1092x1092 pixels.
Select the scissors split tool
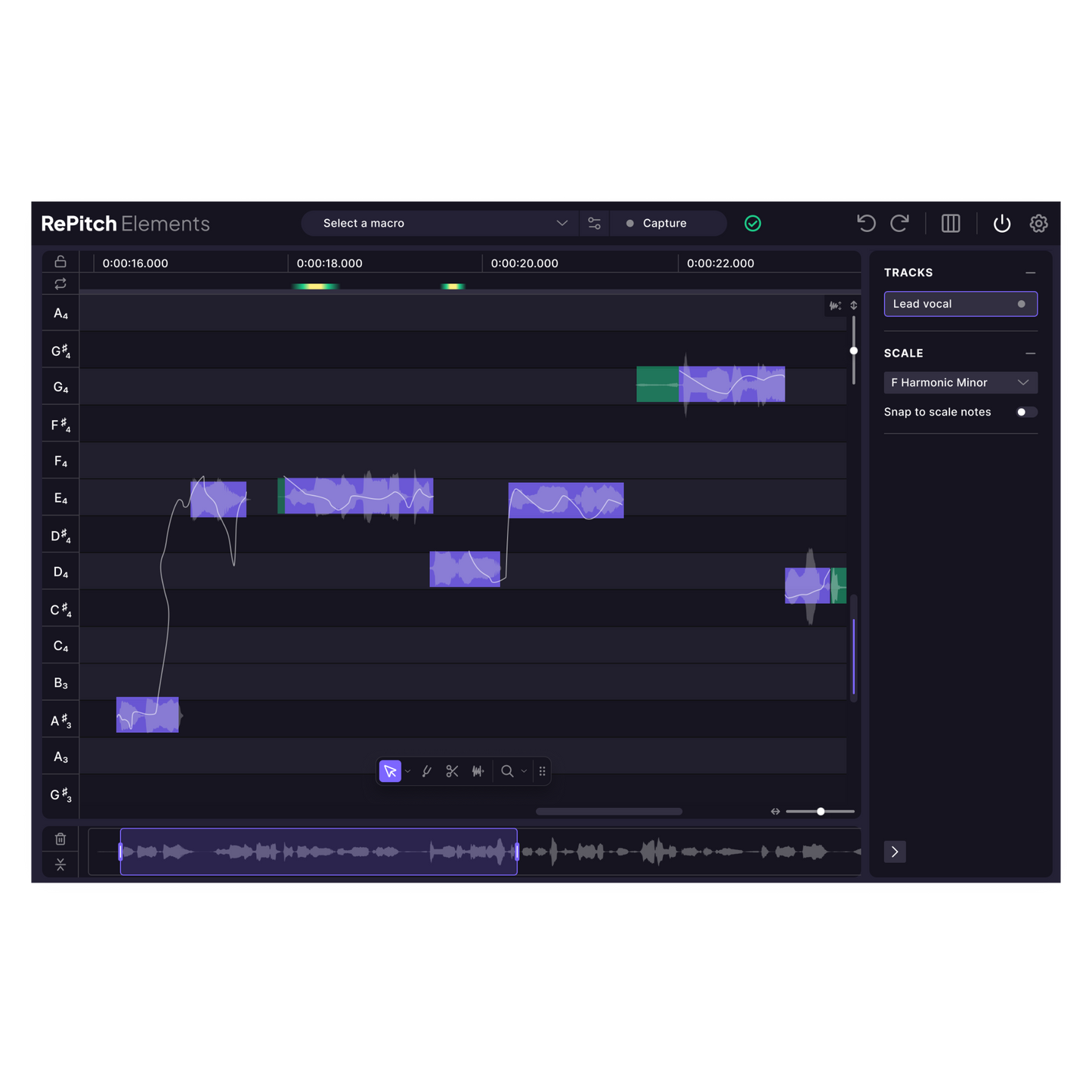[x=452, y=771]
